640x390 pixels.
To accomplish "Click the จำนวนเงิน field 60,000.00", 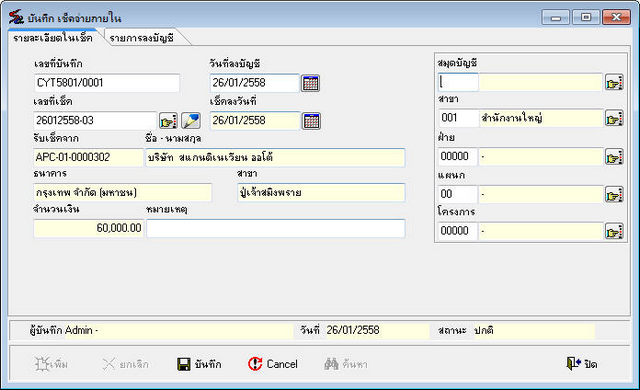I will (x=88, y=228).
